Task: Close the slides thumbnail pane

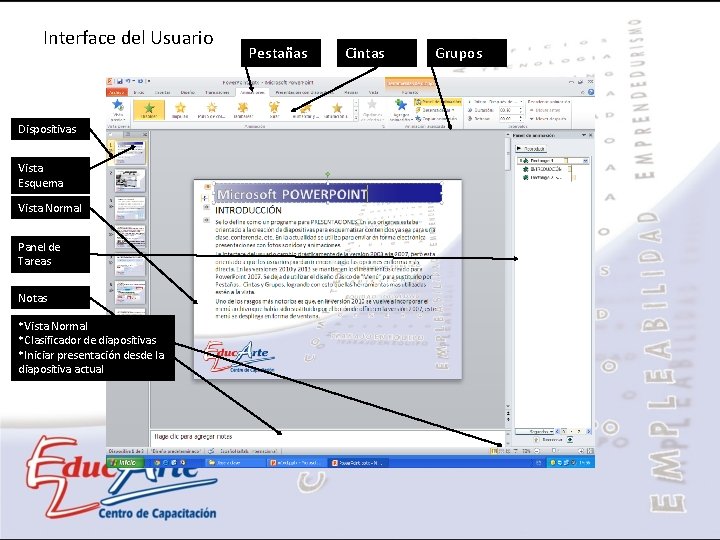Action: coord(145,134)
